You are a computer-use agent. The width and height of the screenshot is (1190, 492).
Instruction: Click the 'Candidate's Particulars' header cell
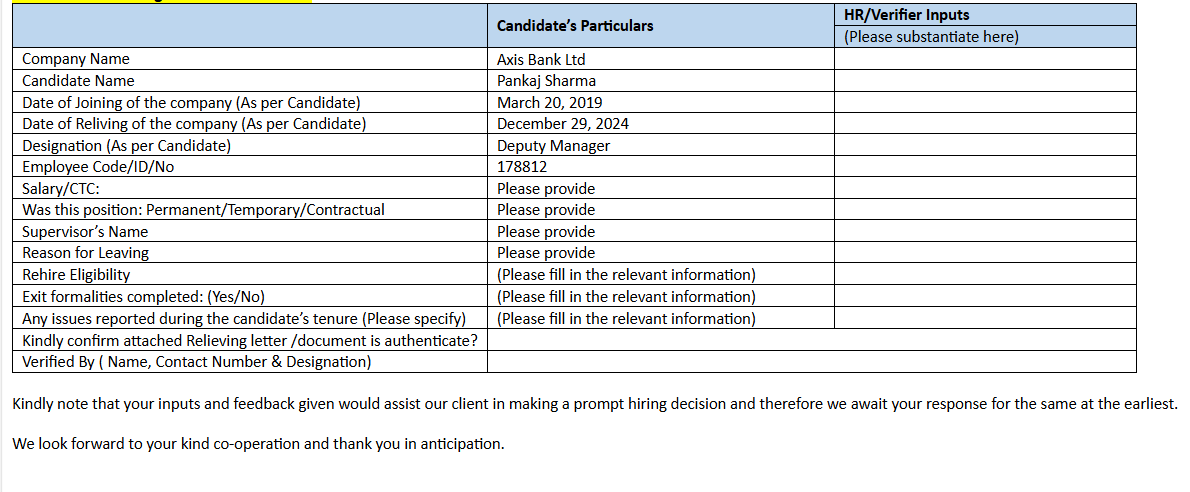tap(574, 26)
